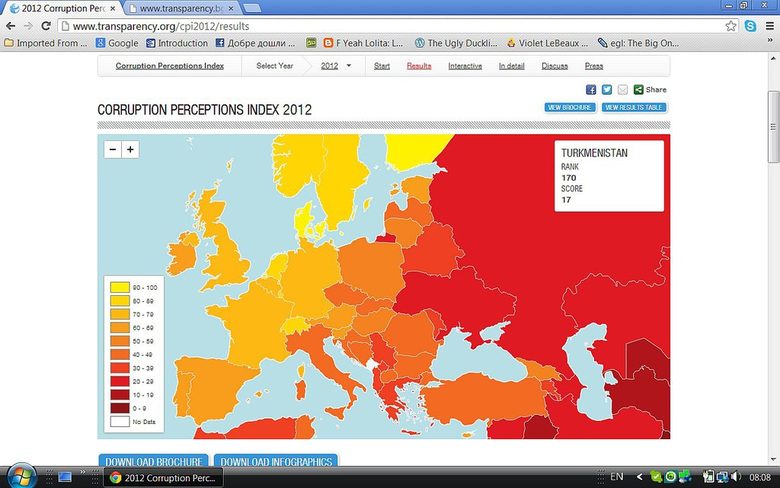Switch to 2012 Corruption Perc tab

63,8
